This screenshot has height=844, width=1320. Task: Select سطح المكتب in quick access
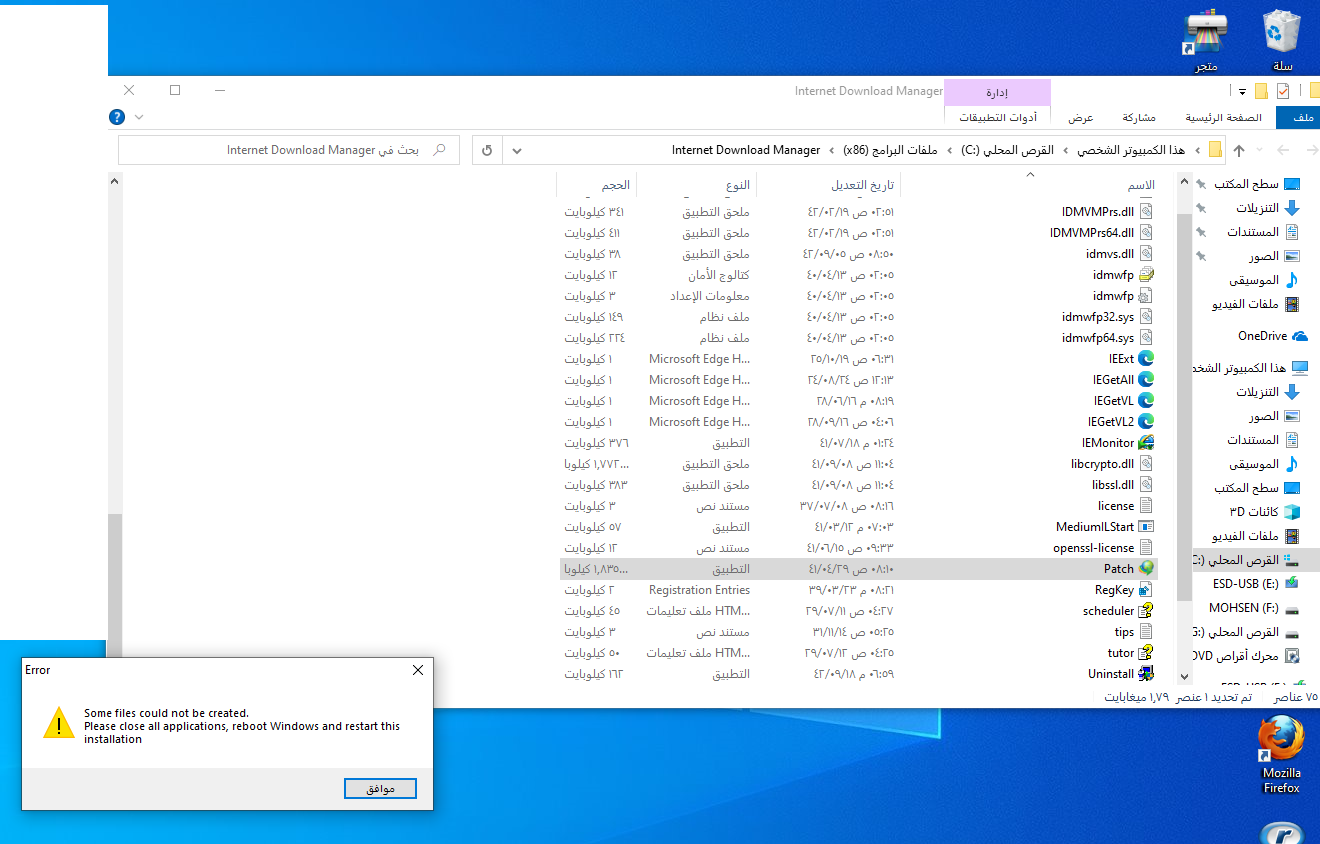point(1259,185)
